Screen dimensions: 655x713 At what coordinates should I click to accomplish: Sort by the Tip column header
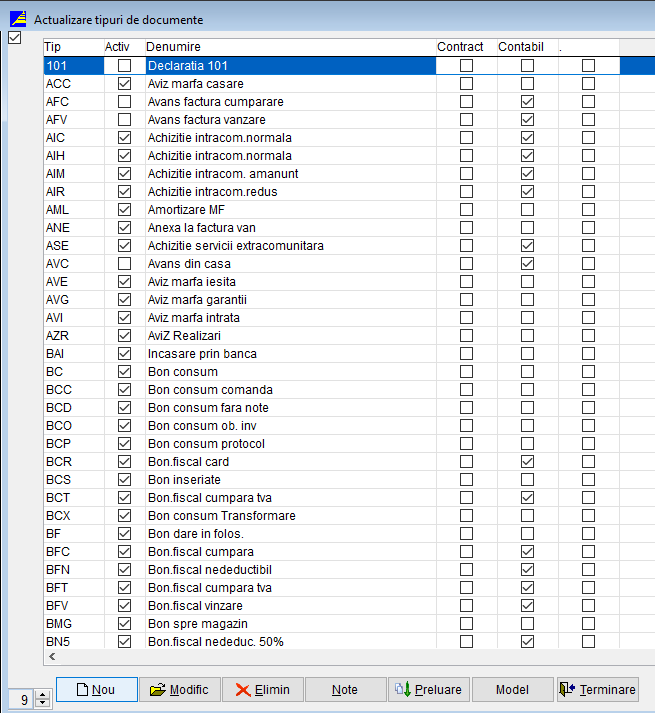click(72, 47)
